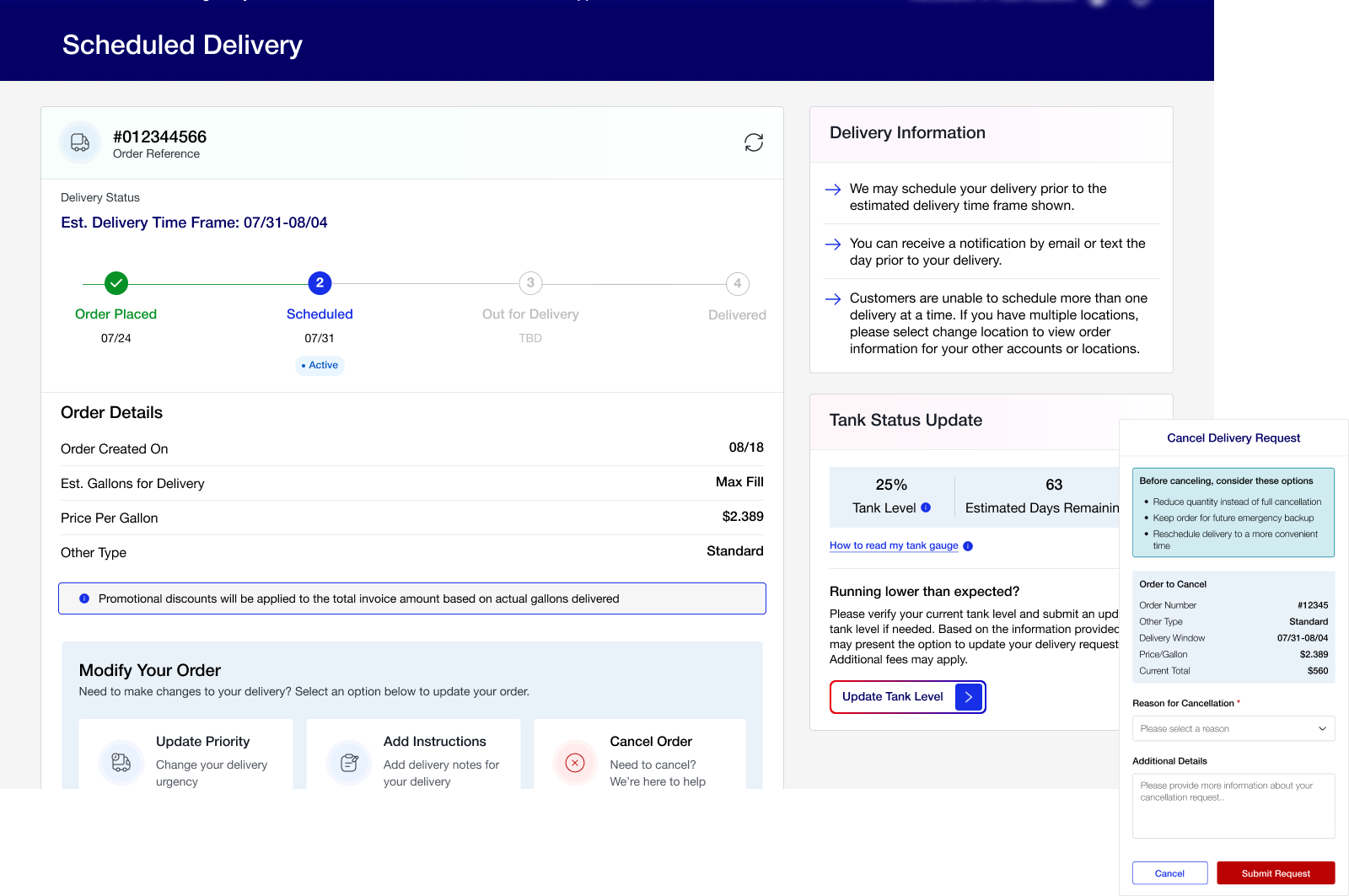Click the 07/31-08/04 delivery window in cancel panel
Image resolution: width=1349 pixels, height=896 pixels.
click(1303, 638)
